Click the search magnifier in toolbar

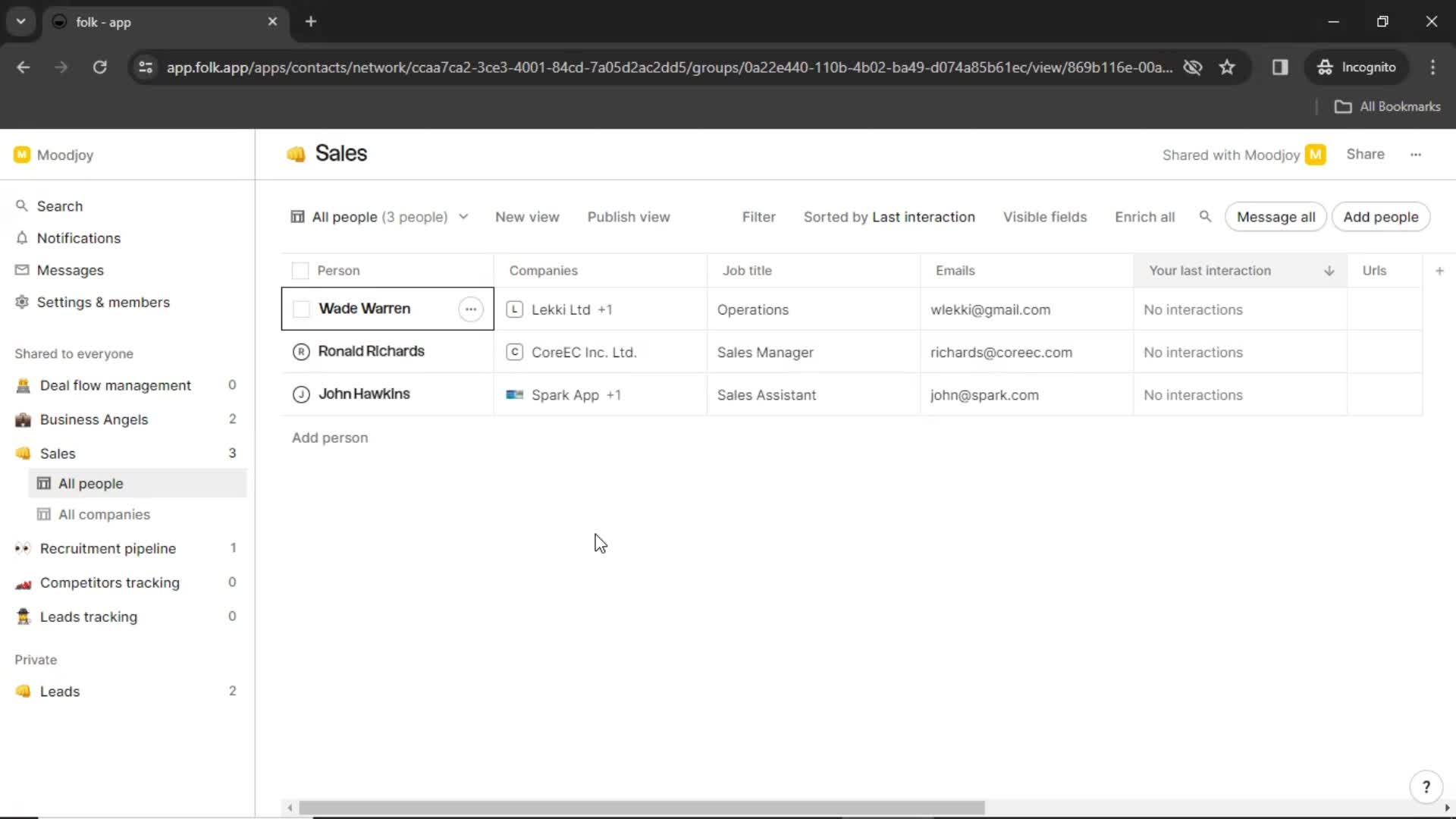tap(1206, 216)
